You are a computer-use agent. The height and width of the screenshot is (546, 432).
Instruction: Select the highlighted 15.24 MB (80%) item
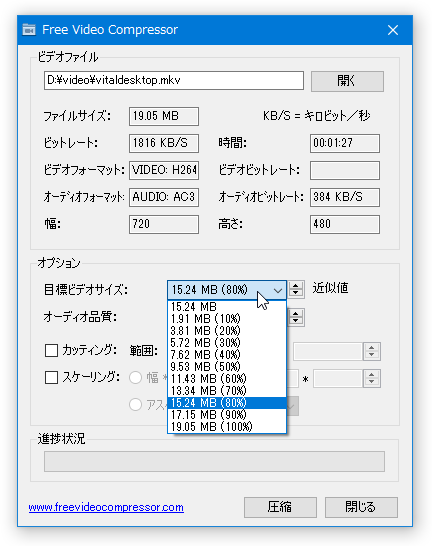click(227, 403)
